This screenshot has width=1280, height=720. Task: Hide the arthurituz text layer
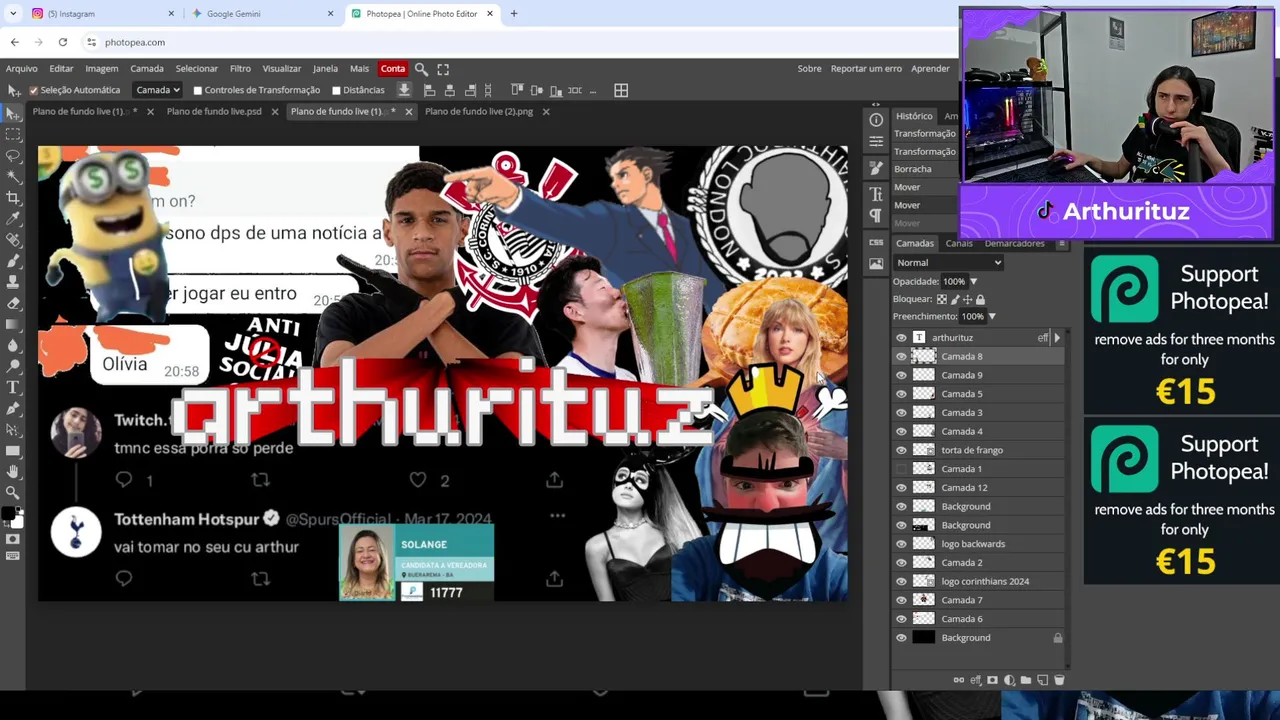901,338
